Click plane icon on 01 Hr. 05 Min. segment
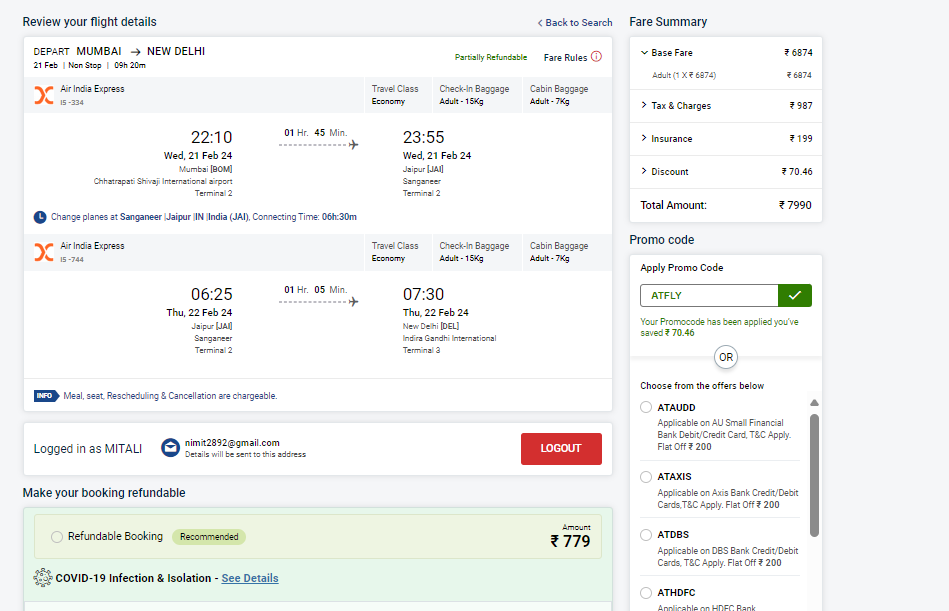 353,301
